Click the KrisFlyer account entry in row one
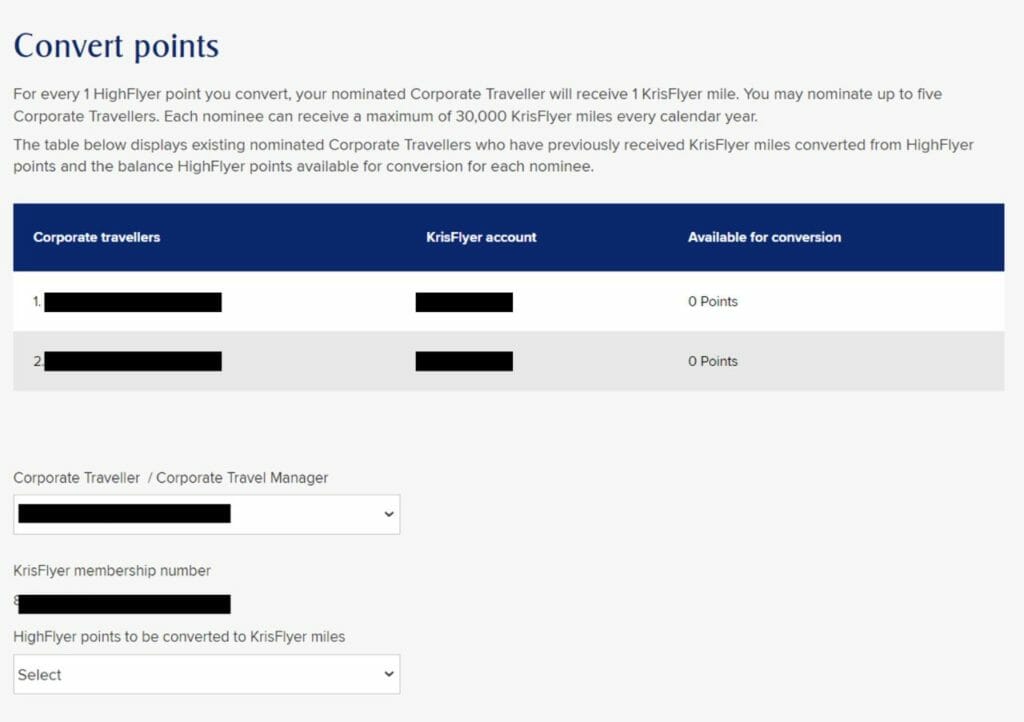Viewport: 1024px width, 722px height. [x=465, y=301]
